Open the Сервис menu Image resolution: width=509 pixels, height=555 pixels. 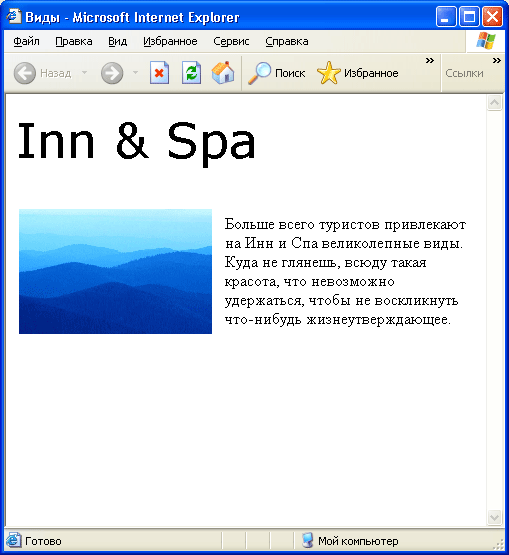tap(231, 41)
